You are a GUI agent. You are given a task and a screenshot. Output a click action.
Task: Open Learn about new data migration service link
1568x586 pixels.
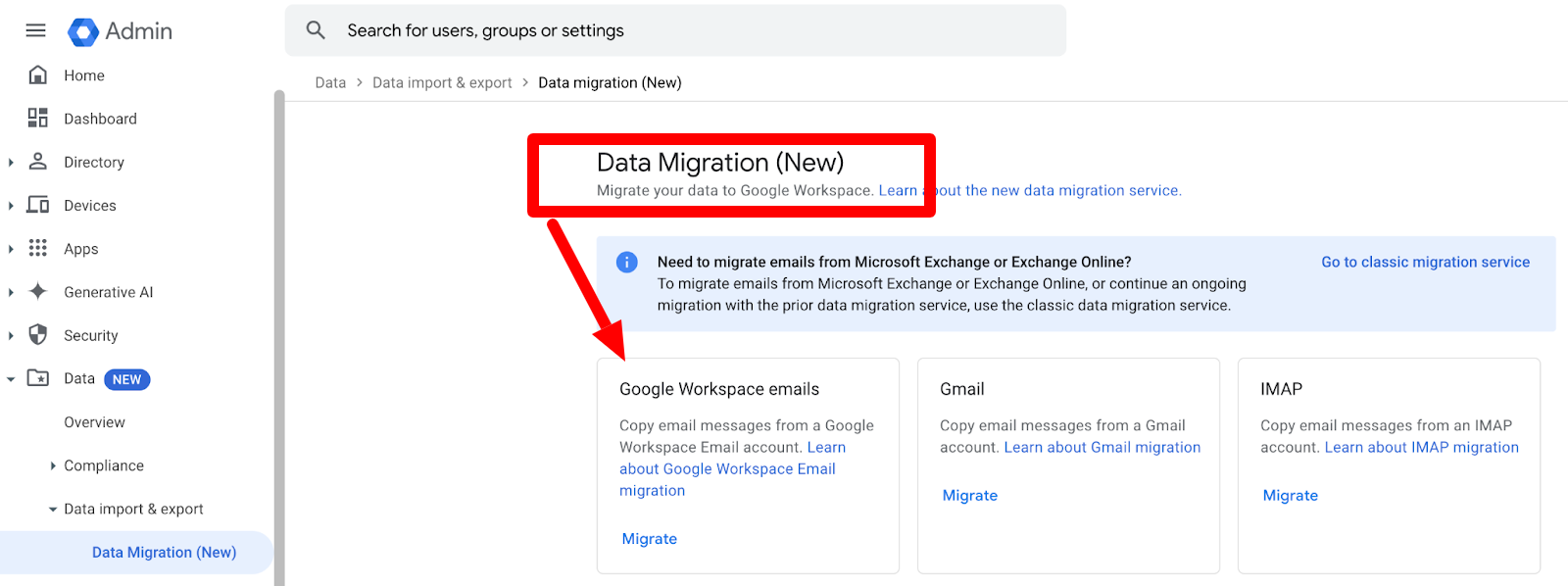[1030, 190]
